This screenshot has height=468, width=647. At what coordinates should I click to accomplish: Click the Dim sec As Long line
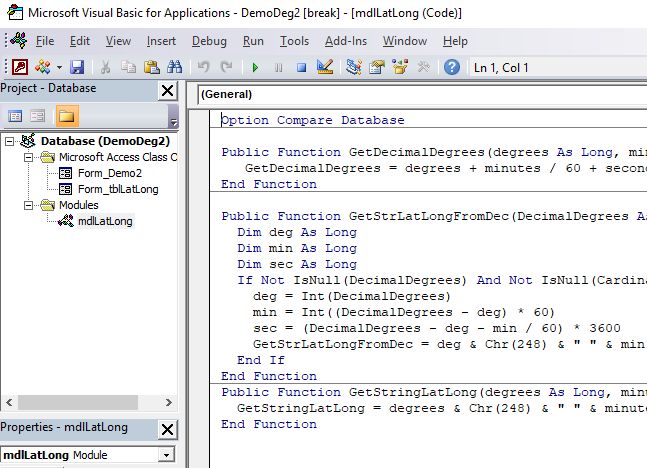[x=297, y=265]
